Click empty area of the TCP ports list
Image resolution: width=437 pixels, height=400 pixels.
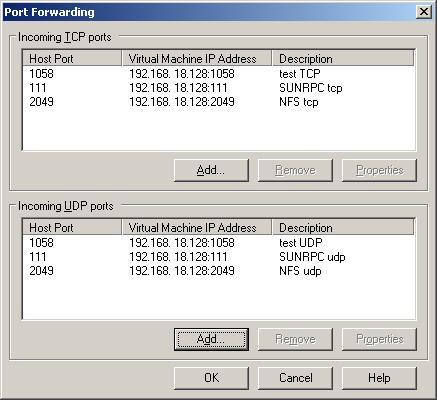click(219, 129)
